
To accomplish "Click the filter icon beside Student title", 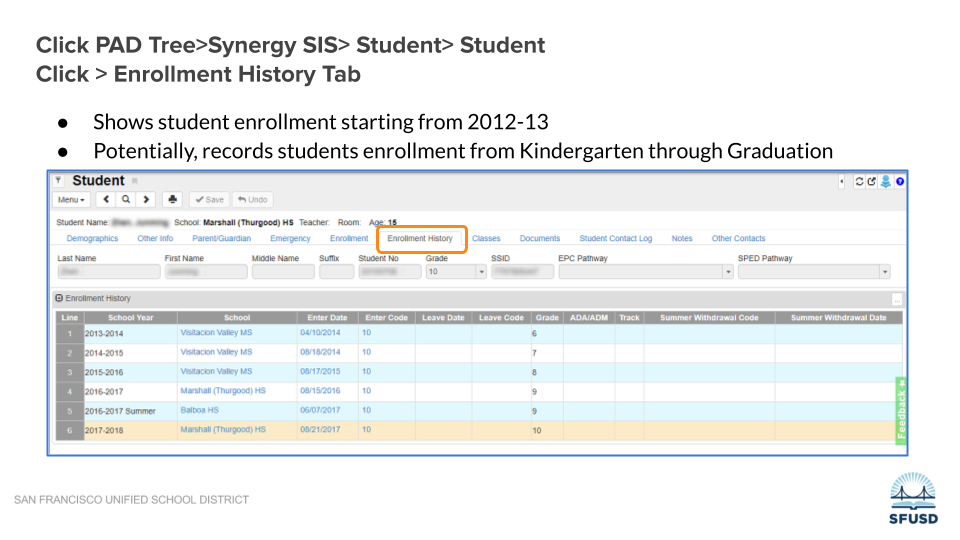I will [59, 181].
